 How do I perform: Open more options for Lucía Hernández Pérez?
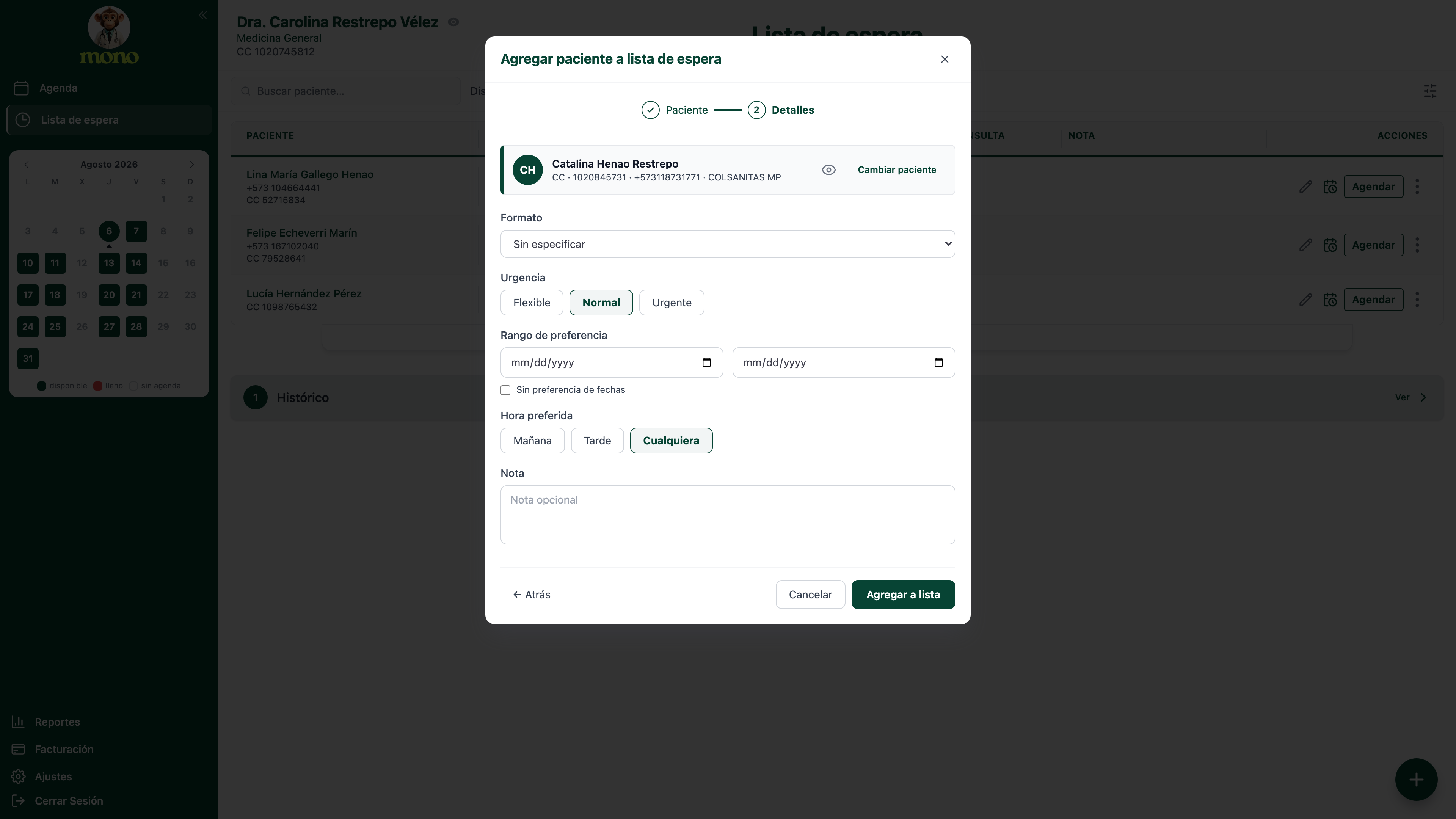[x=1417, y=300]
